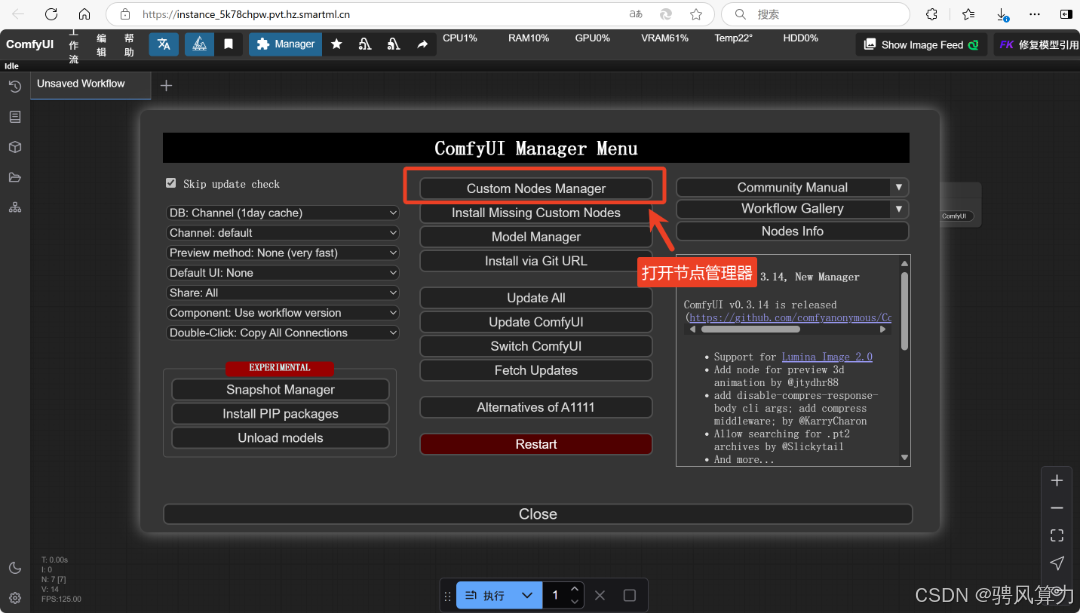Click the share arrow icon in toolbar
This screenshot has width=1080, height=613.
[422, 44]
